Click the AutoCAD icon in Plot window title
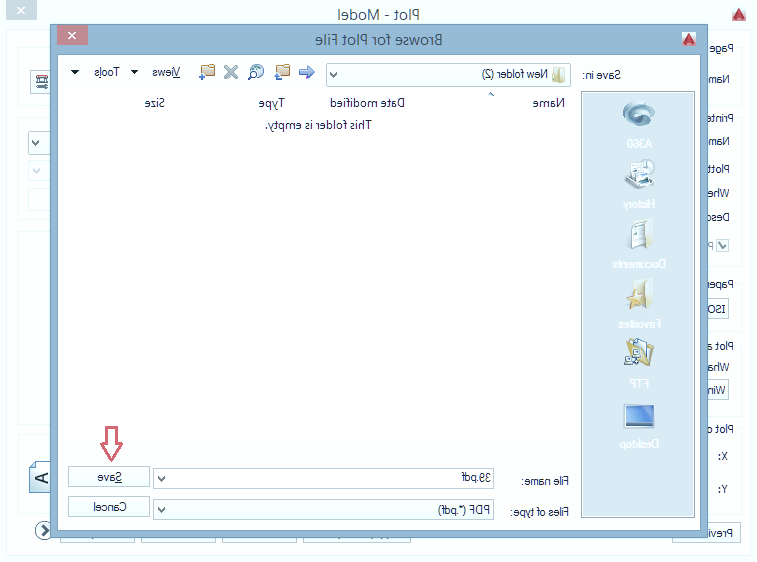The image size is (757, 562). (x=739, y=15)
